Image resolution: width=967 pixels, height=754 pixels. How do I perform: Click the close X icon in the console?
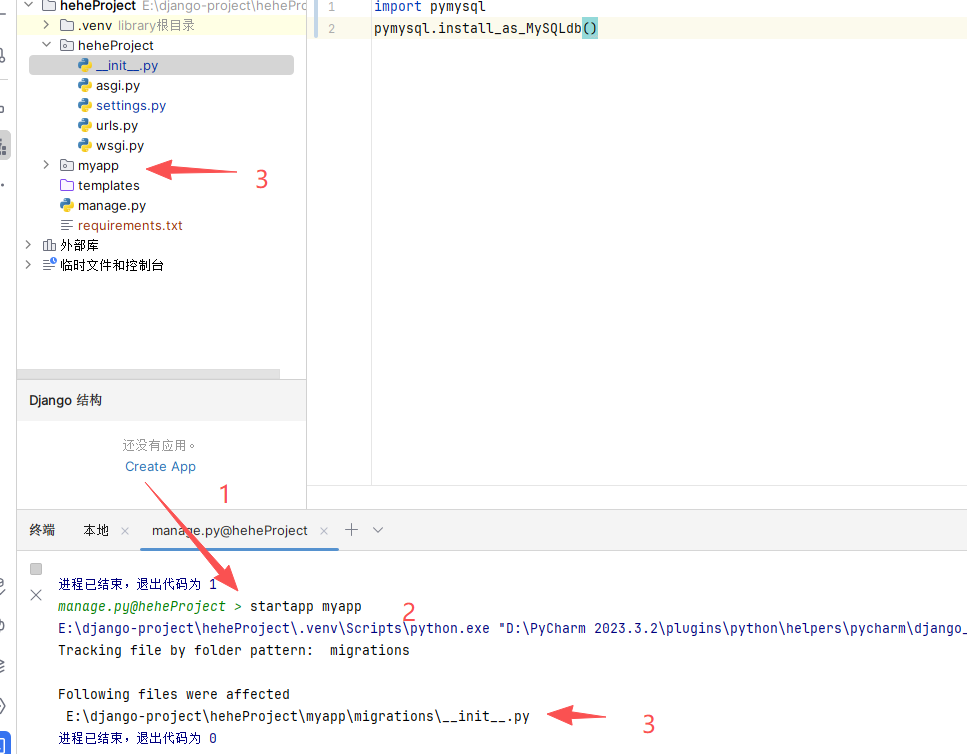click(x=36, y=595)
